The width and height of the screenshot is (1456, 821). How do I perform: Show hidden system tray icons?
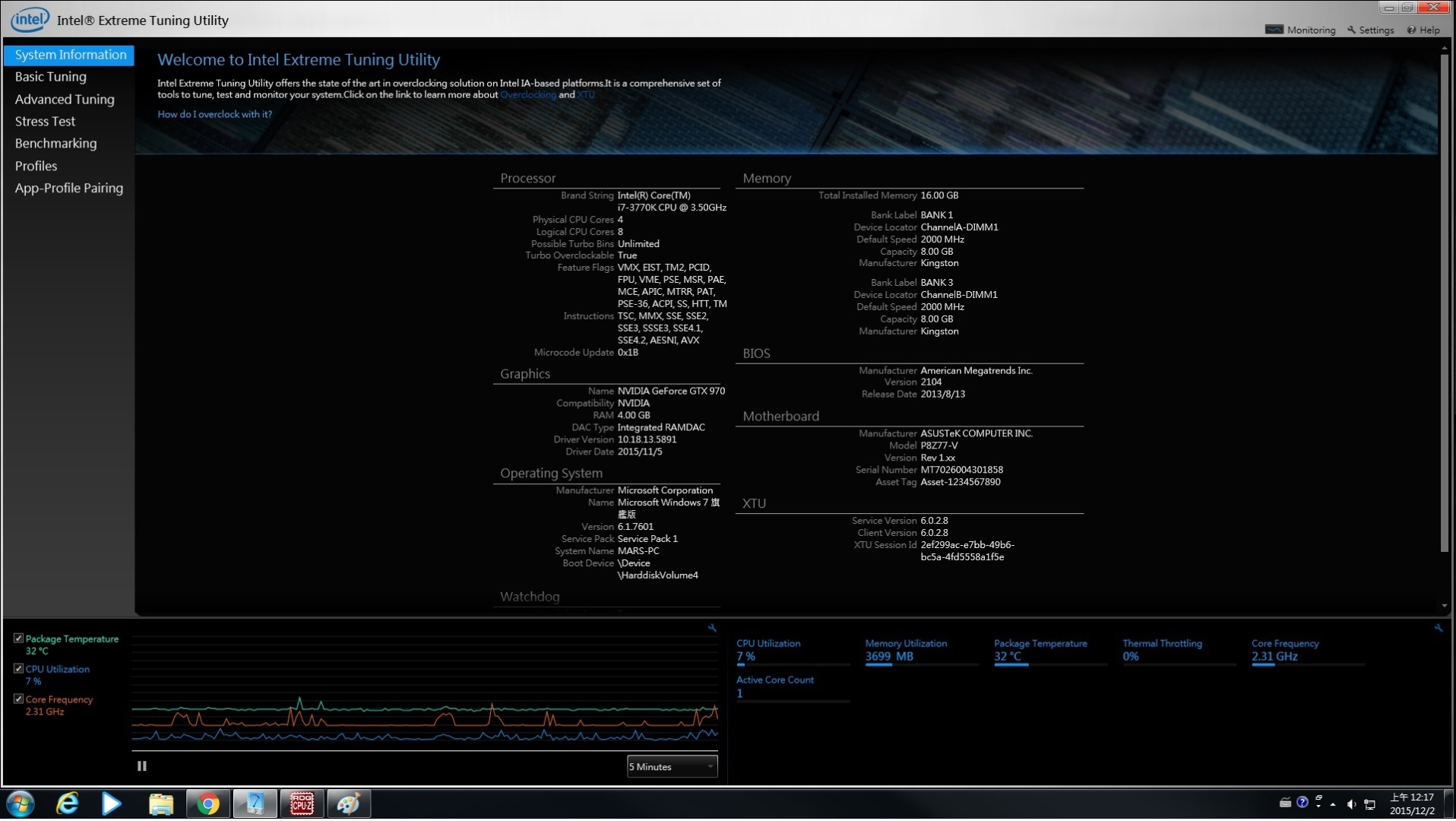click(x=1333, y=804)
